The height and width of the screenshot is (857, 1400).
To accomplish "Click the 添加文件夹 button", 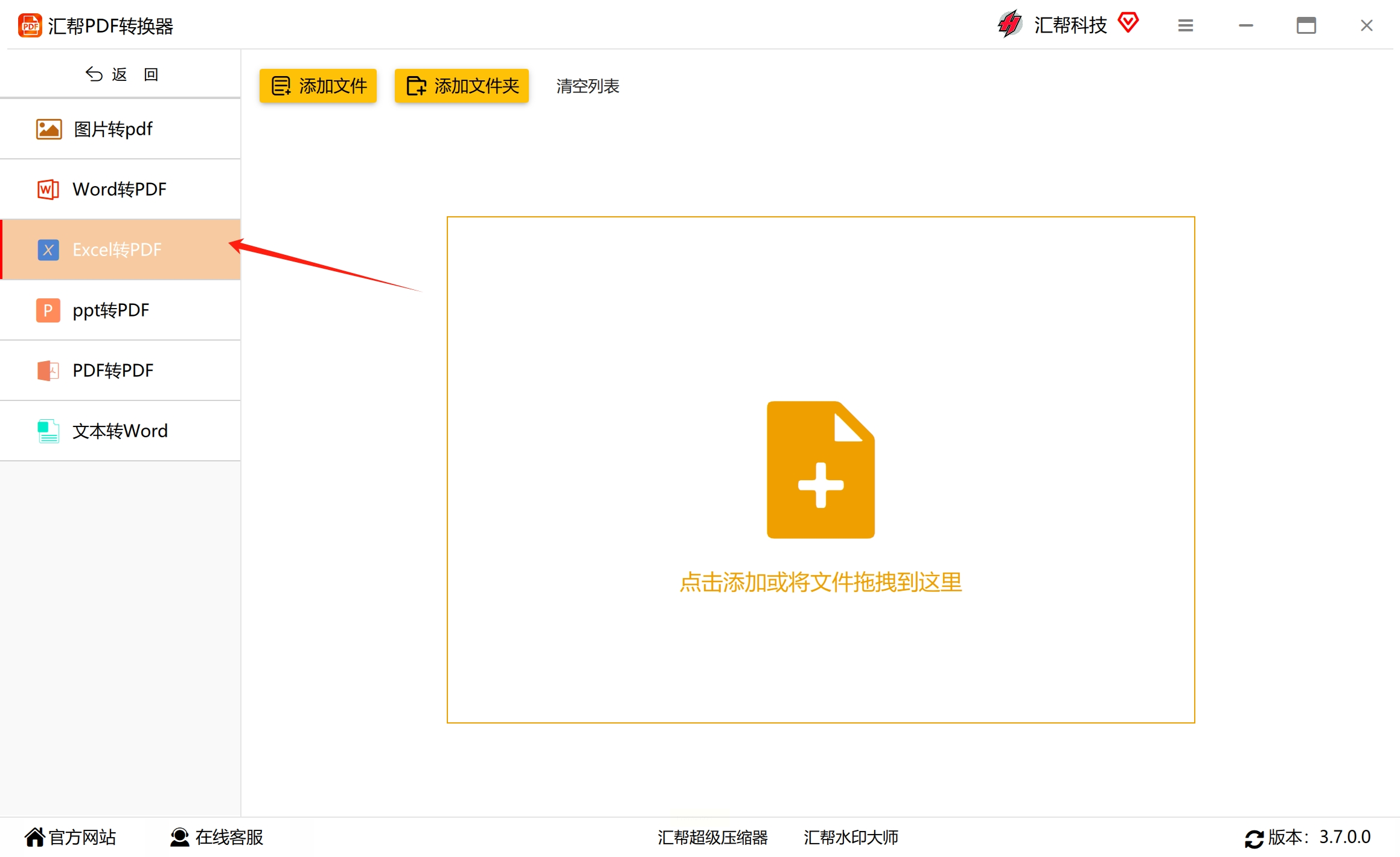I will click(462, 86).
